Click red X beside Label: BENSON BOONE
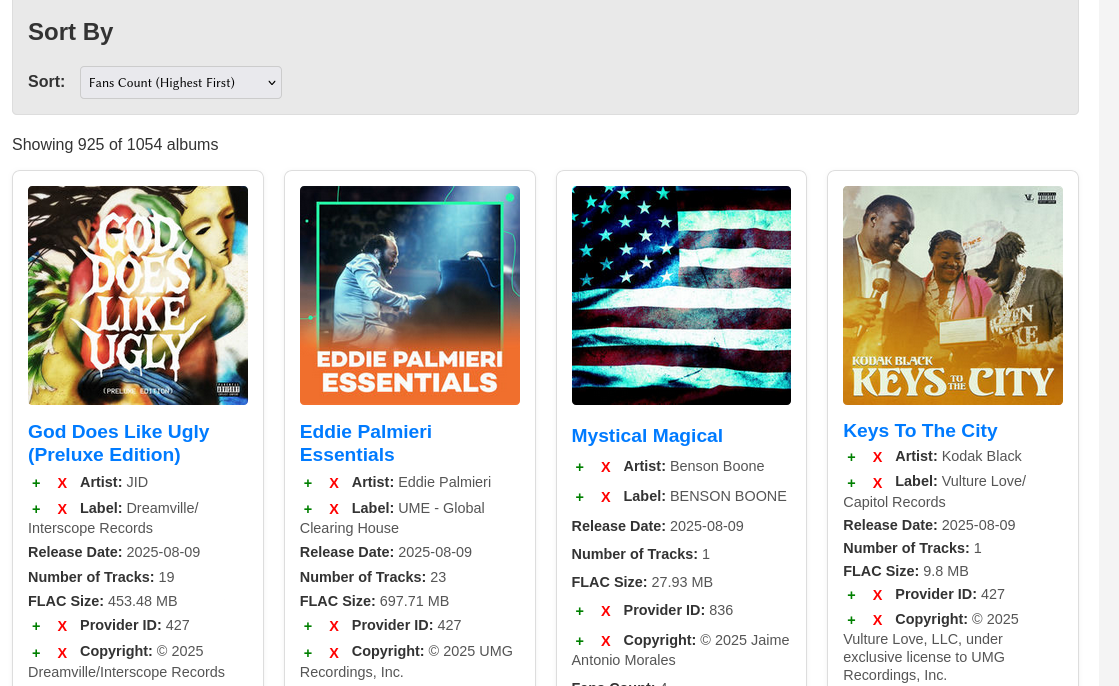Screen dimensions: 1119x686 (x=606, y=497)
